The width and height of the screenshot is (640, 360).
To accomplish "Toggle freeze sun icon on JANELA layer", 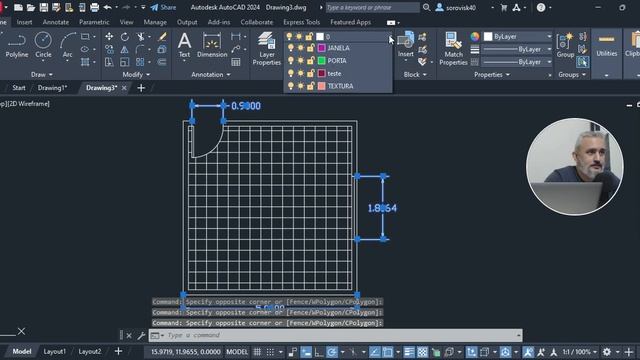I will click(300, 48).
